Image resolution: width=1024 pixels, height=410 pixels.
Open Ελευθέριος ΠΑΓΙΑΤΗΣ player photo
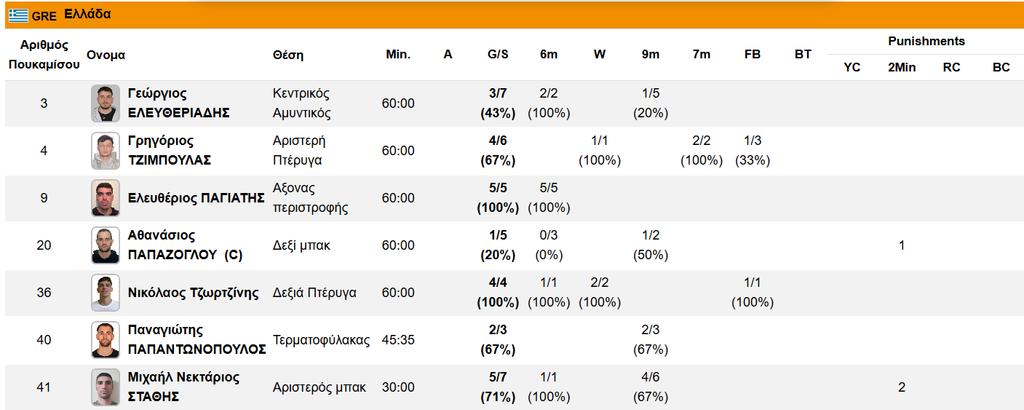pyautogui.click(x=105, y=198)
